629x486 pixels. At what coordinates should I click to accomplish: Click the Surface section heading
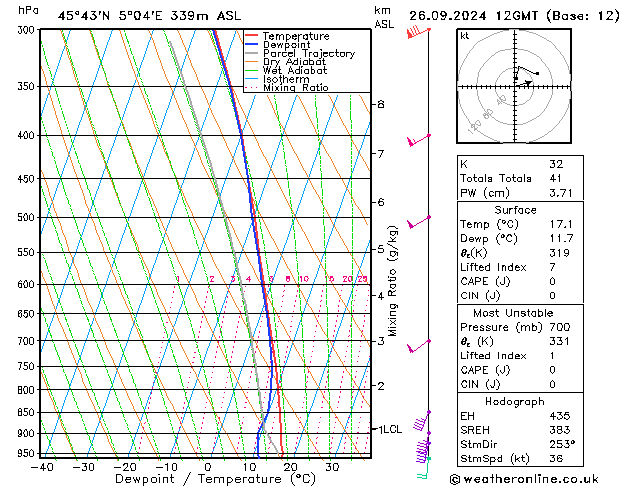tap(515, 210)
